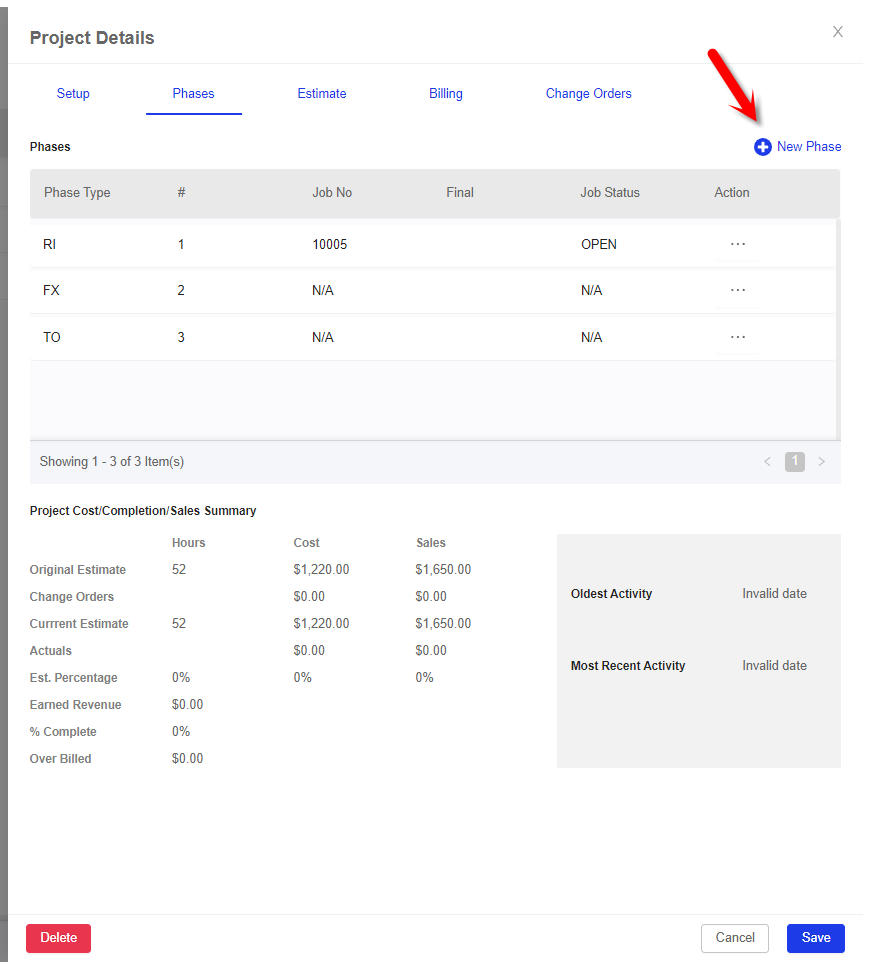The image size is (870, 969).
Task: Click the New Phase plus icon
Action: click(762, 147)
